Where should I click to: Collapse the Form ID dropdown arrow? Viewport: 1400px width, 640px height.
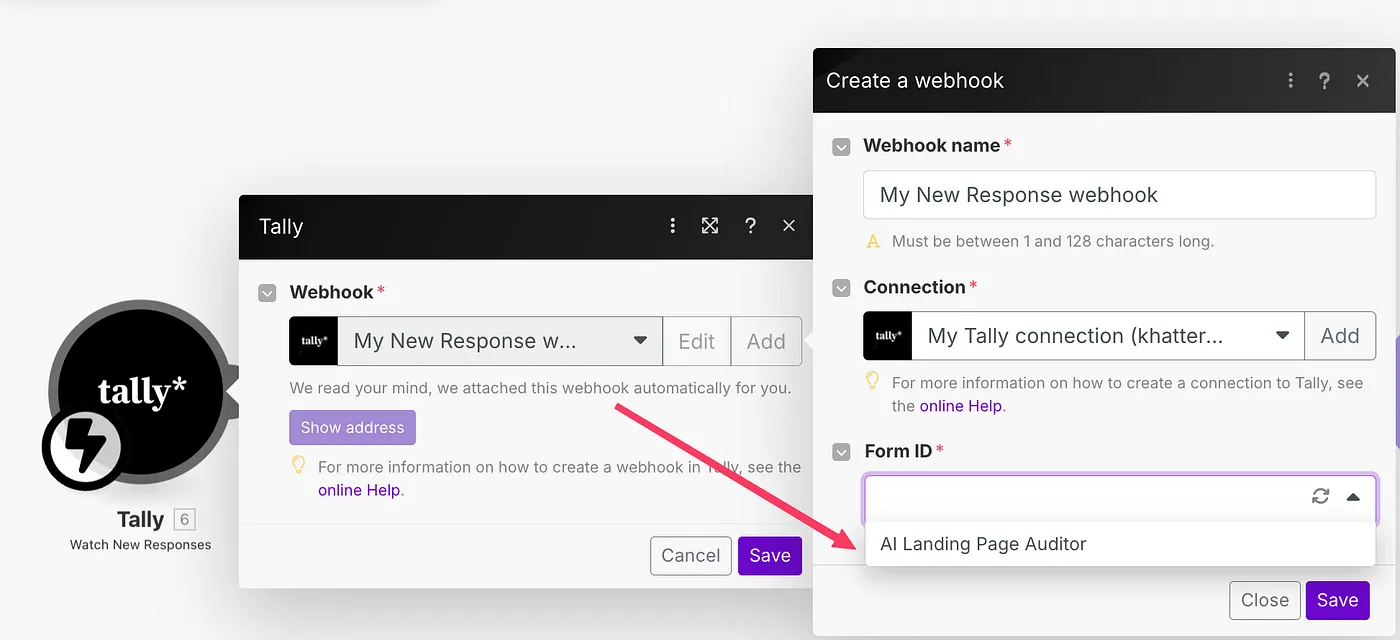point(1353,496)
